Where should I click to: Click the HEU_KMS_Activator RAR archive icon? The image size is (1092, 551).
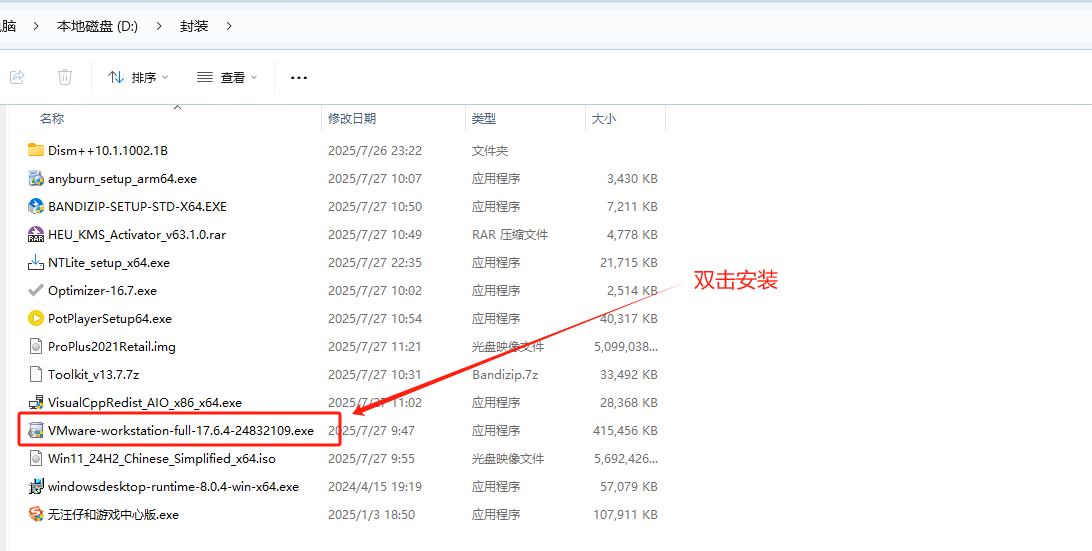(36, 234)
